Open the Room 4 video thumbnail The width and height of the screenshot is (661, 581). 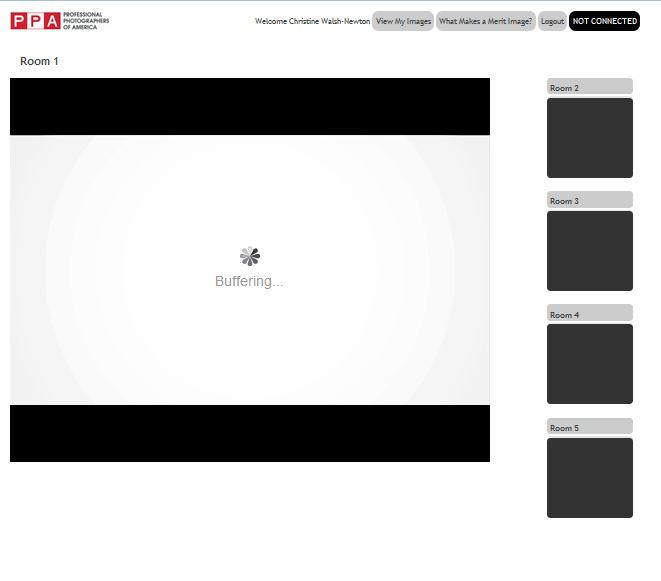589,364
